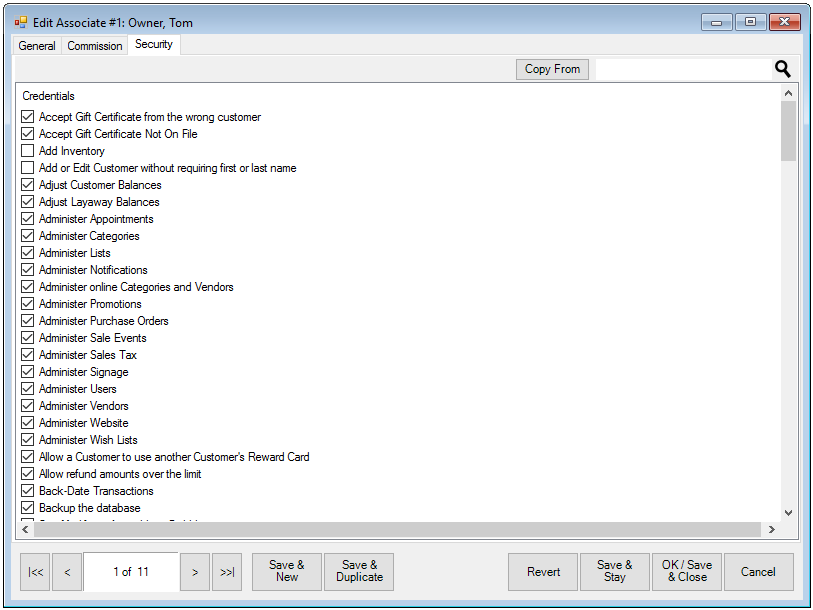Viewport: 813px width, 610px height.
Task: Click Save & Duplicate button
Action: 359,572
